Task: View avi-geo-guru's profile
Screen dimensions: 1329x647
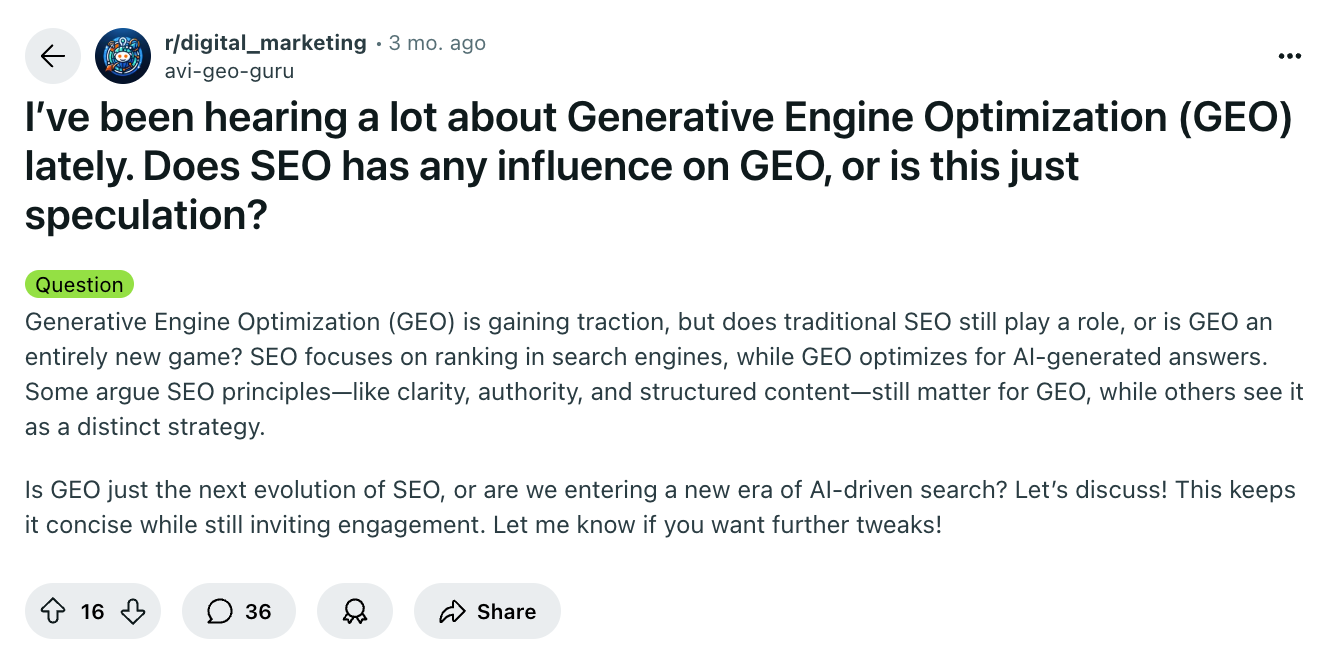Action: pos(229,70)
